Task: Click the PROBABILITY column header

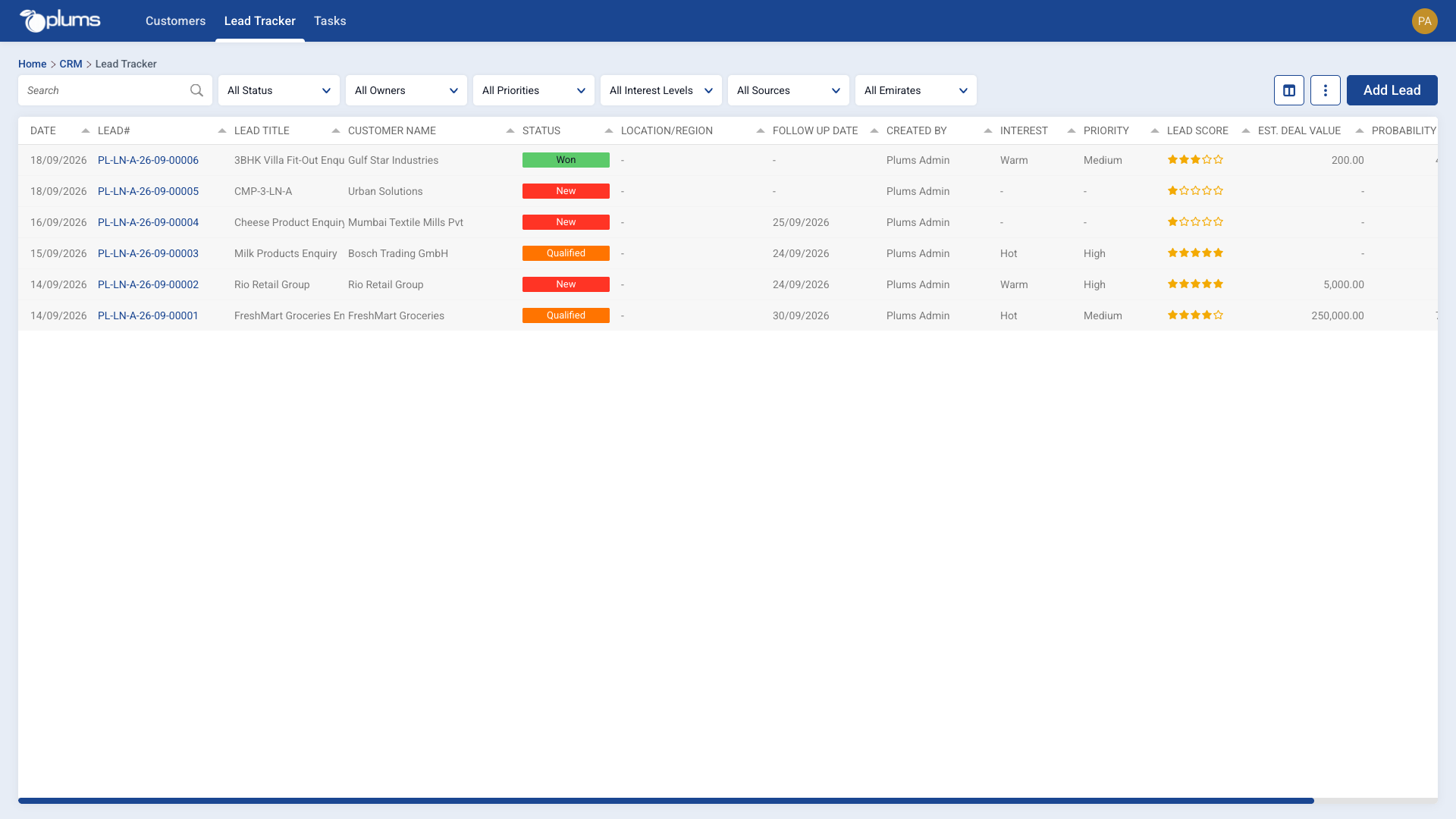Action: click(x=1404, y=130)
